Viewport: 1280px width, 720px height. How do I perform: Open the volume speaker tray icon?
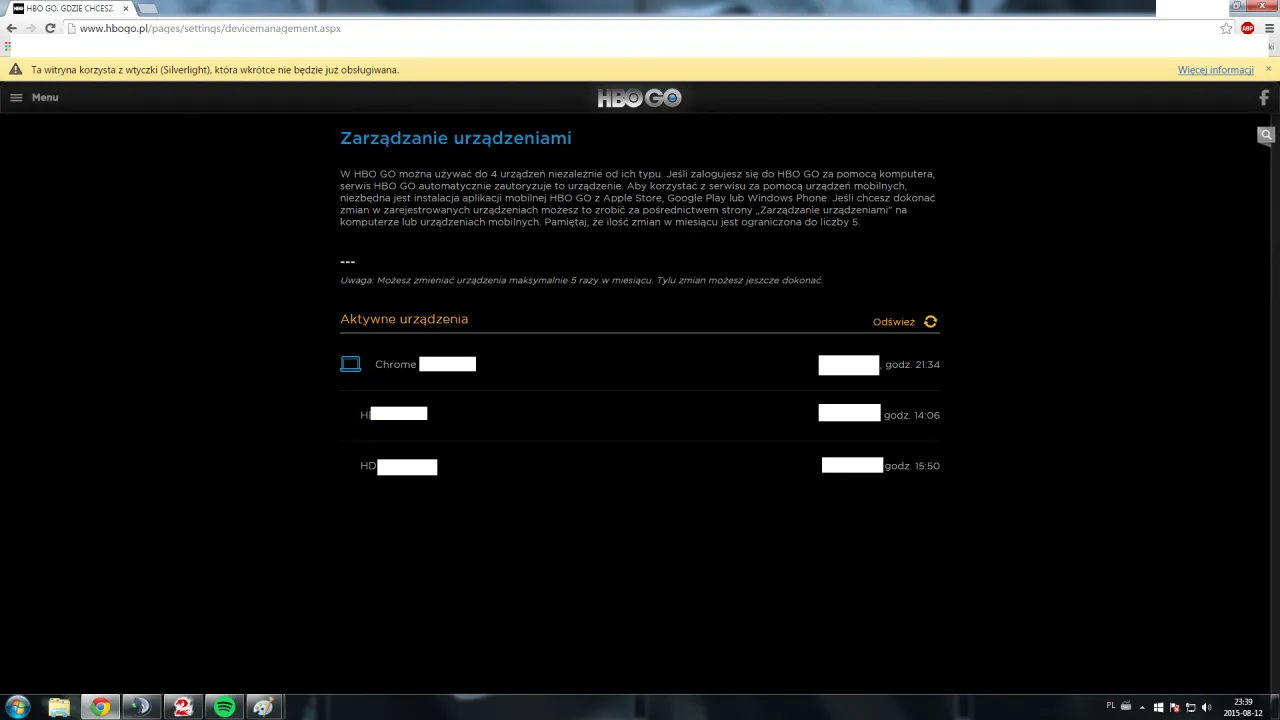(x=1206, y=707)
